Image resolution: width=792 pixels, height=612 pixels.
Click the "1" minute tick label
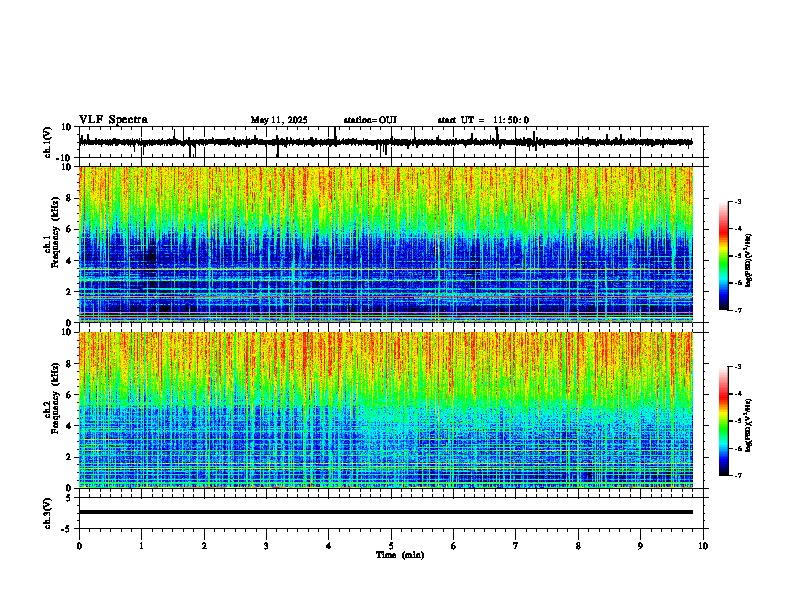point(141,546)
